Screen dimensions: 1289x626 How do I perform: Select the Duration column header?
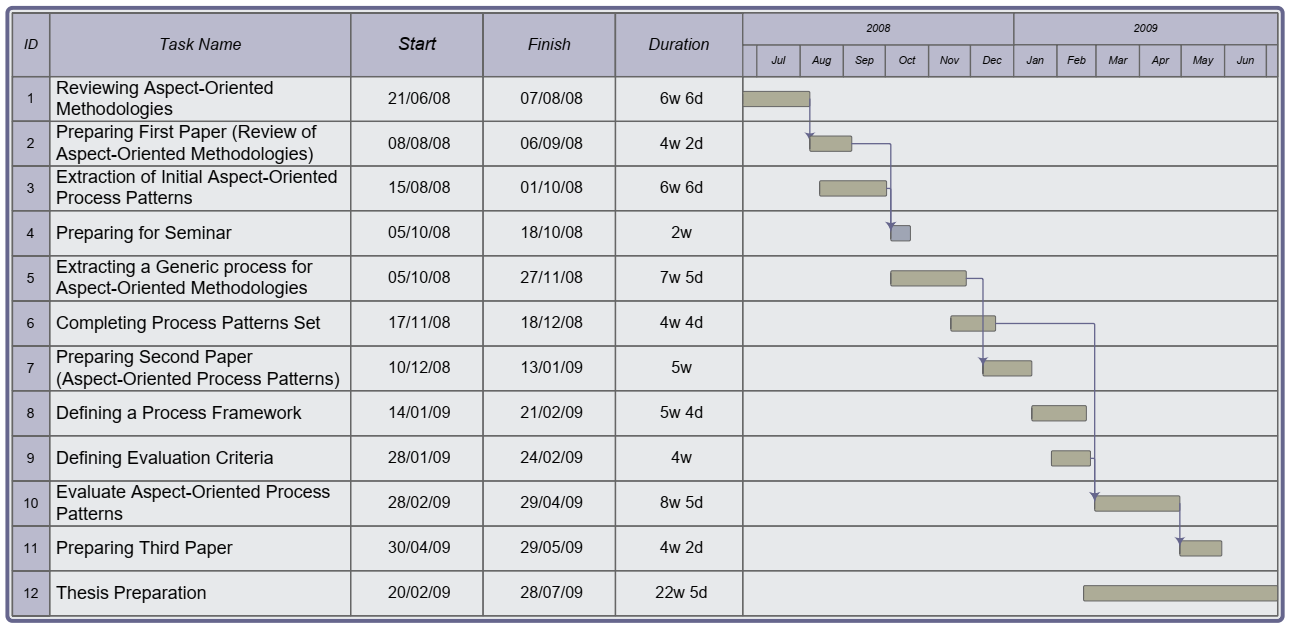click(679, 45)
